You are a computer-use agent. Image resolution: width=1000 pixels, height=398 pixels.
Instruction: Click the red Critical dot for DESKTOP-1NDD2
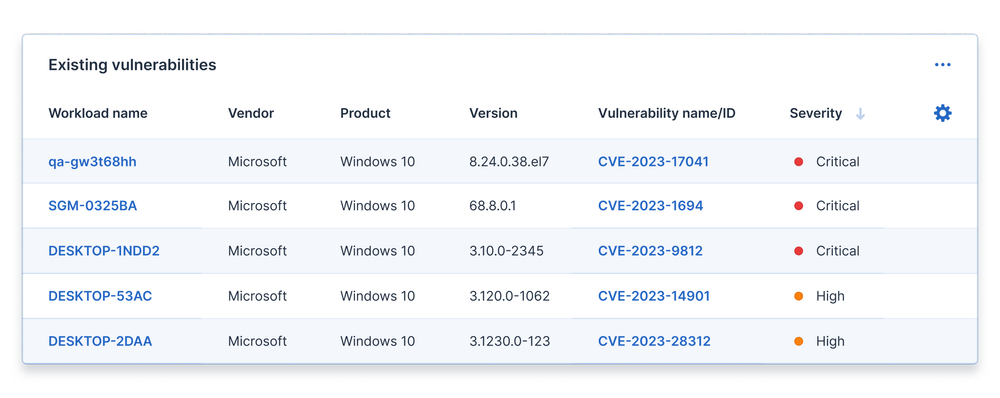(798, 251)
